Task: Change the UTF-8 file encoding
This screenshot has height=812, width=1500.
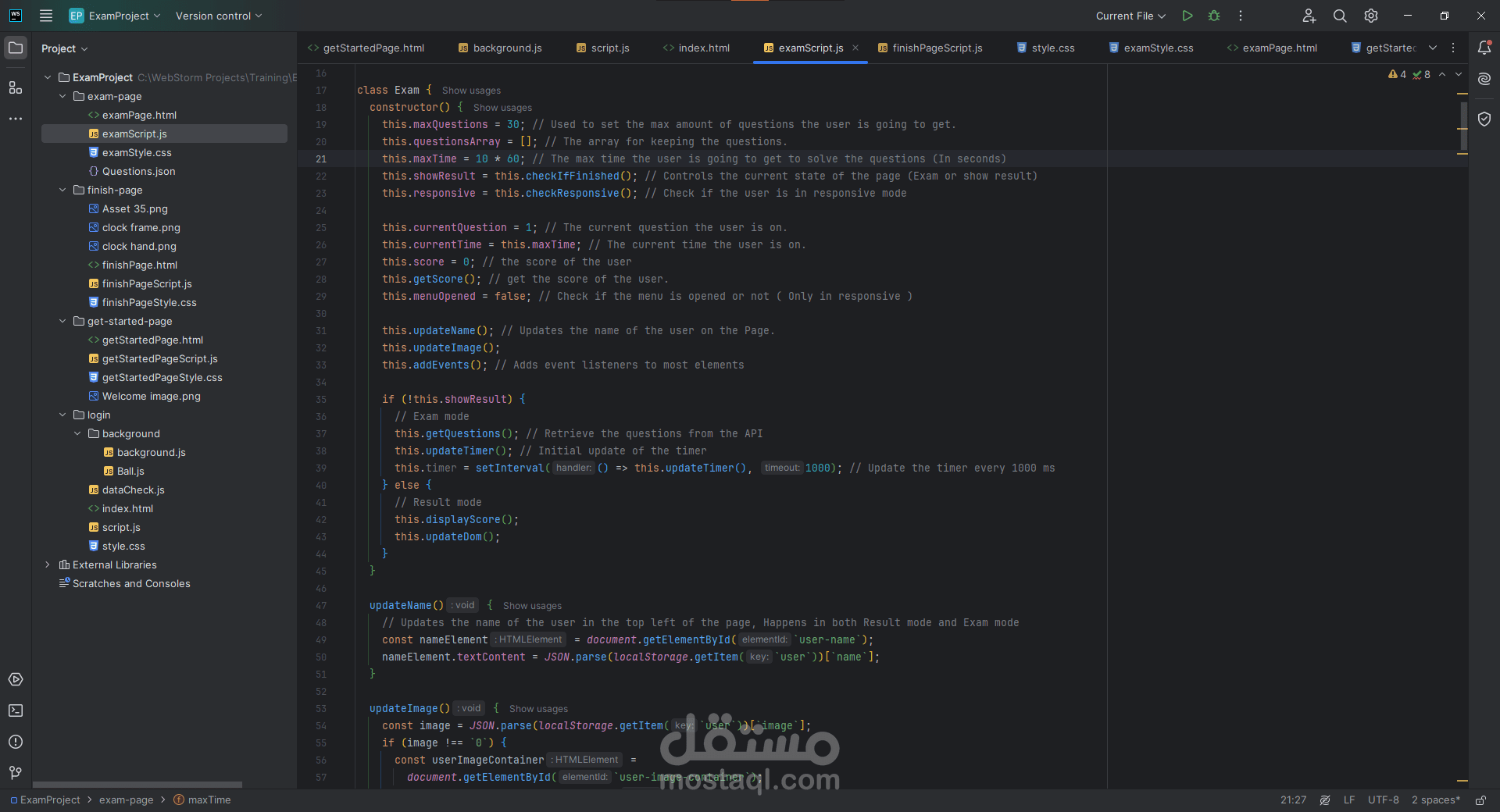Action: [x=1384, y=800]
